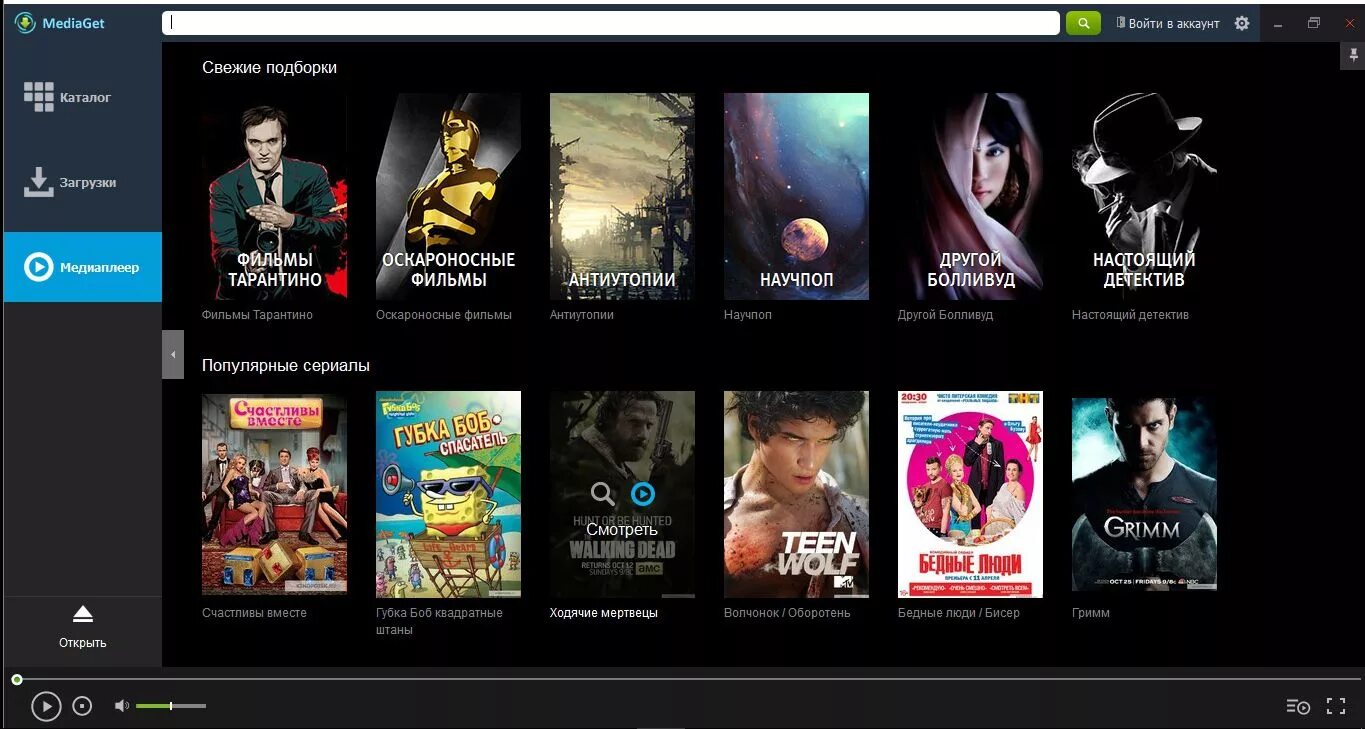Open the Настоящий детектив poster
1365x729 pixels.
(x=1144, y=196)
